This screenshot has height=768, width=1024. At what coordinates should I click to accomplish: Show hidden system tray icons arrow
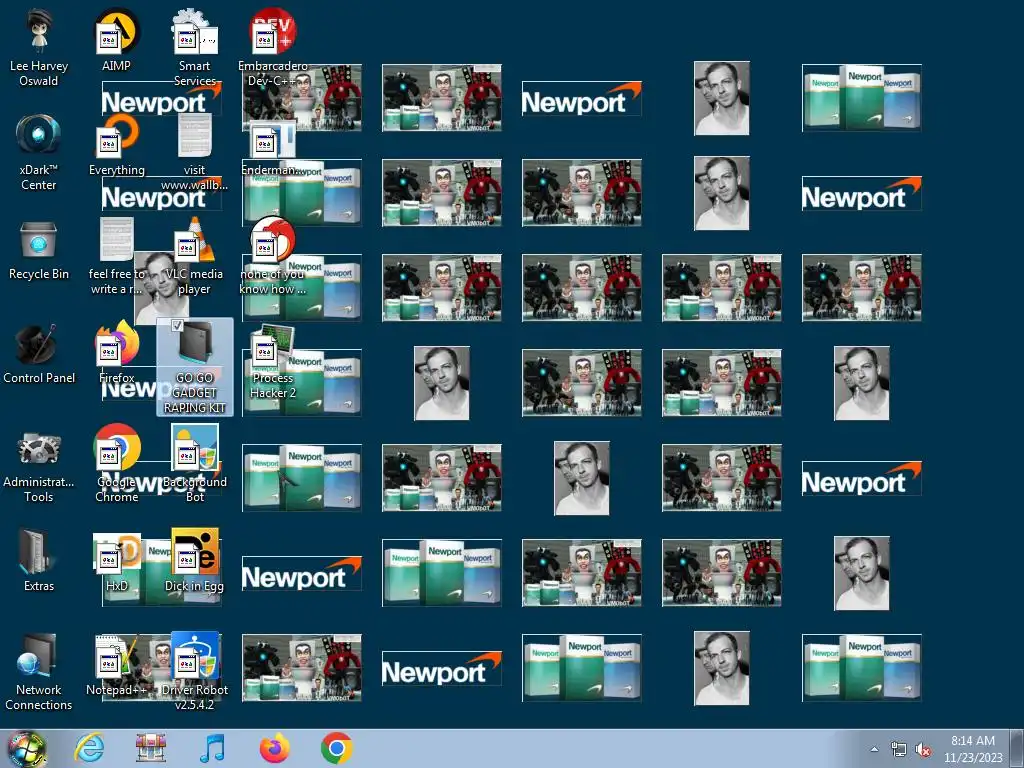[x=874, y=749]
